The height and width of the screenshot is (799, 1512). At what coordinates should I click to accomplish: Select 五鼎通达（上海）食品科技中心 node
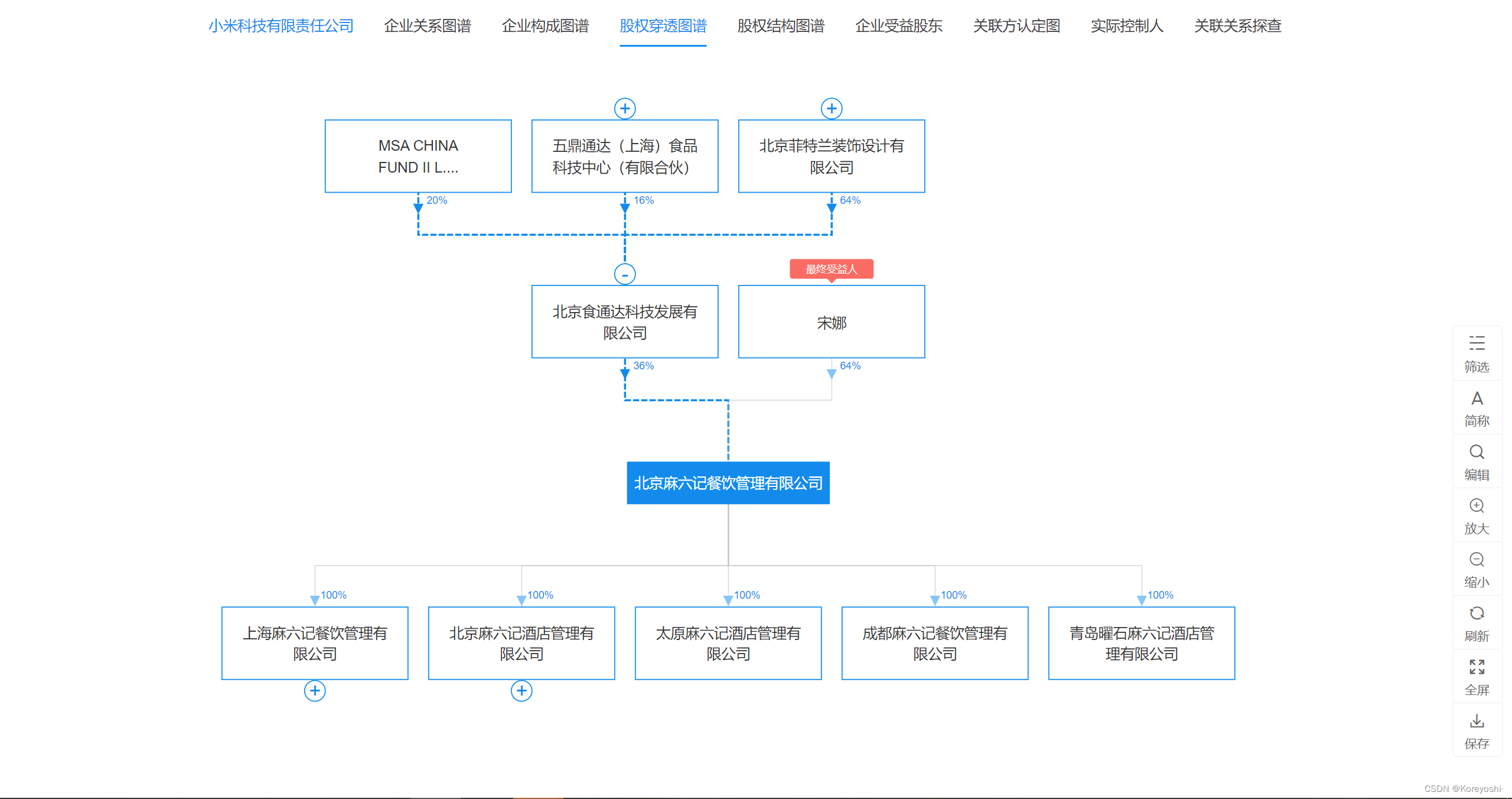[625, 156]
